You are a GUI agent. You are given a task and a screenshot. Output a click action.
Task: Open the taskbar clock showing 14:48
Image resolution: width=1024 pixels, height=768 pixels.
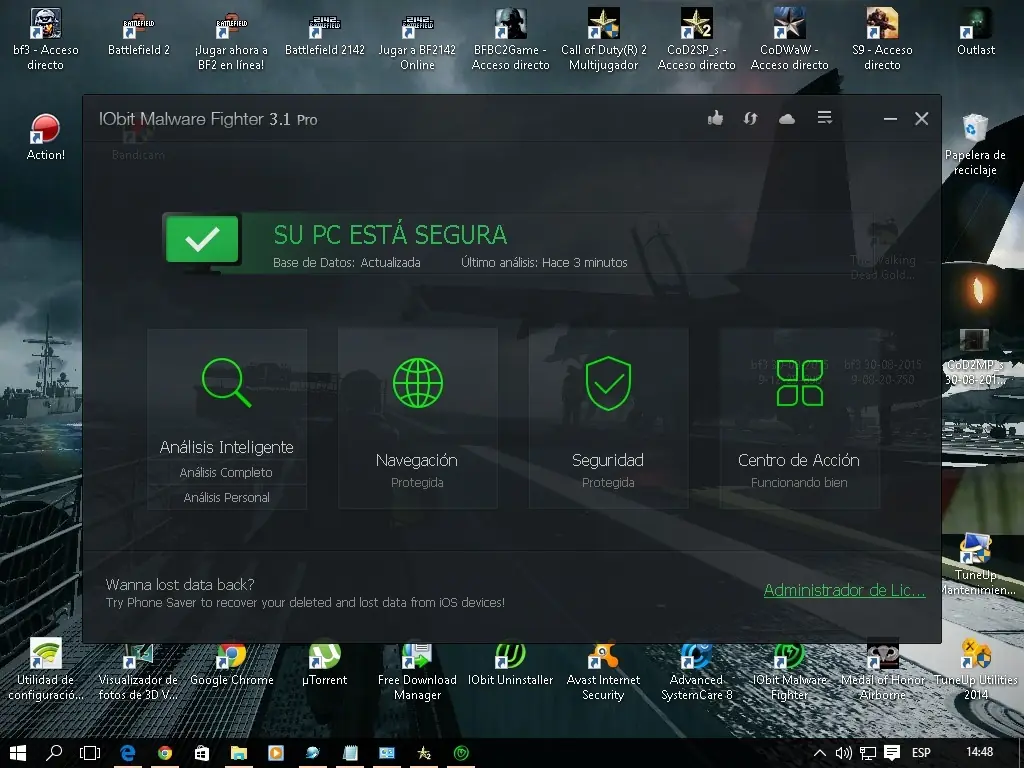tap(979, 752)
